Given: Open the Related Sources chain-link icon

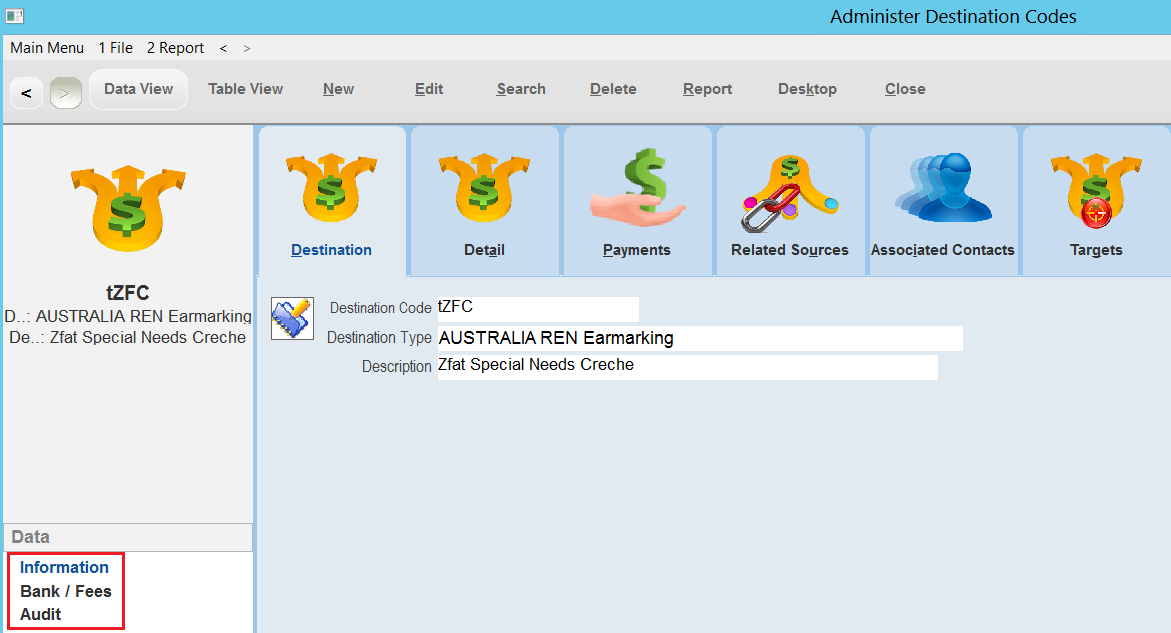Looking at the screenshot, I should 790,193.
